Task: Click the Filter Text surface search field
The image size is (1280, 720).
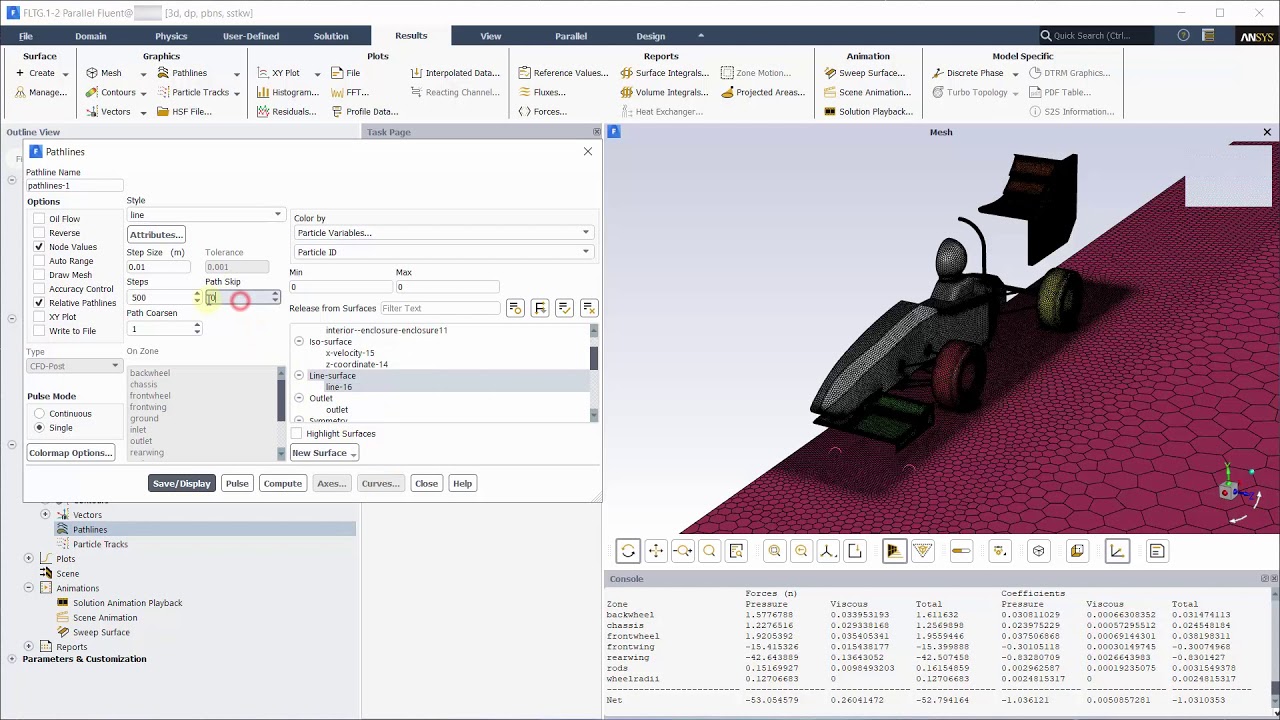Action: pos(440,308)
